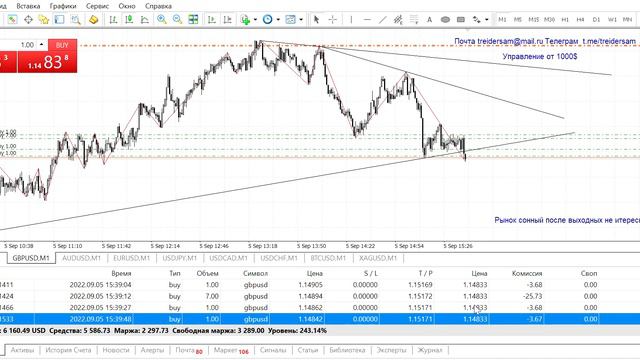The width and height of the screenshot is (640, 360).
Task: Open the История Счета terminal tab
Action: tap(68, 350)
